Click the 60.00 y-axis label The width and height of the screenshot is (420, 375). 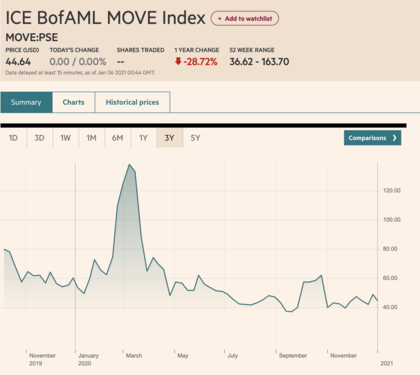click(390, 278)
